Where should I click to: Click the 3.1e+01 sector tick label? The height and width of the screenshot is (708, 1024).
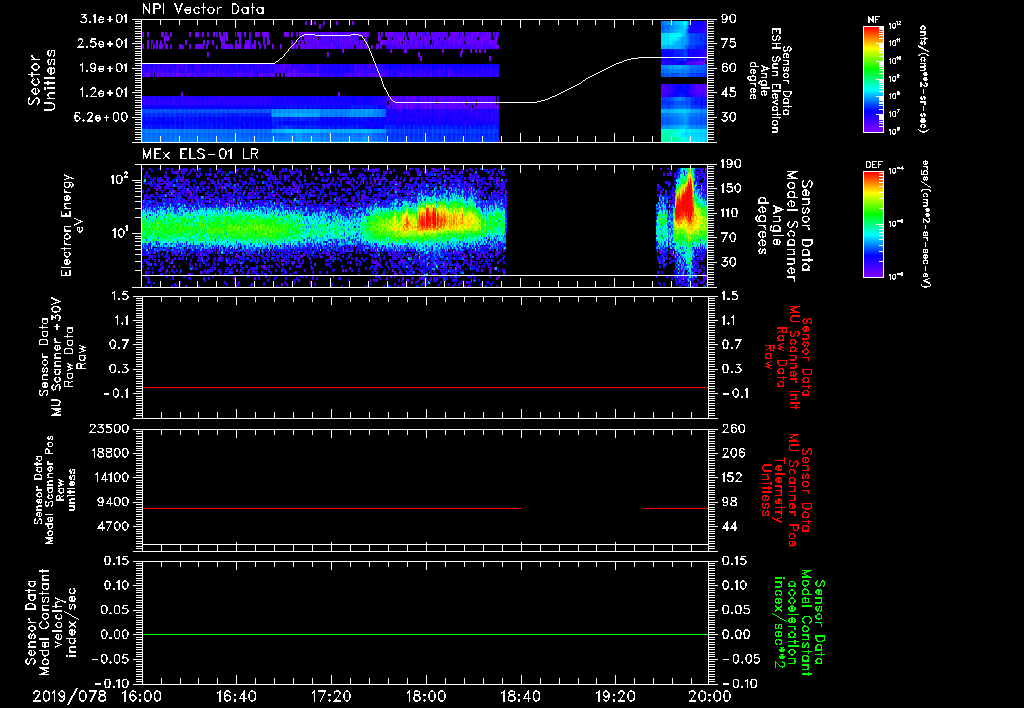104,19
